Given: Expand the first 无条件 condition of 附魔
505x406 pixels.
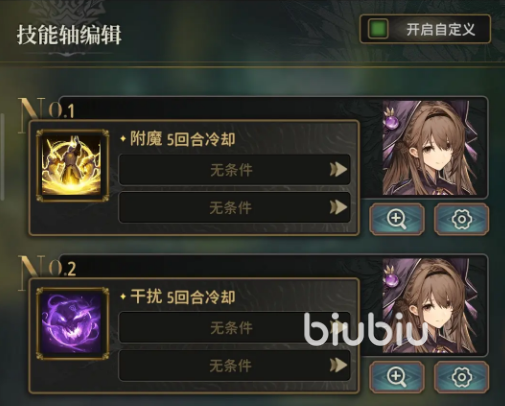Looking at the screenshot, I should pyautogui.click(x=234, y=169).
